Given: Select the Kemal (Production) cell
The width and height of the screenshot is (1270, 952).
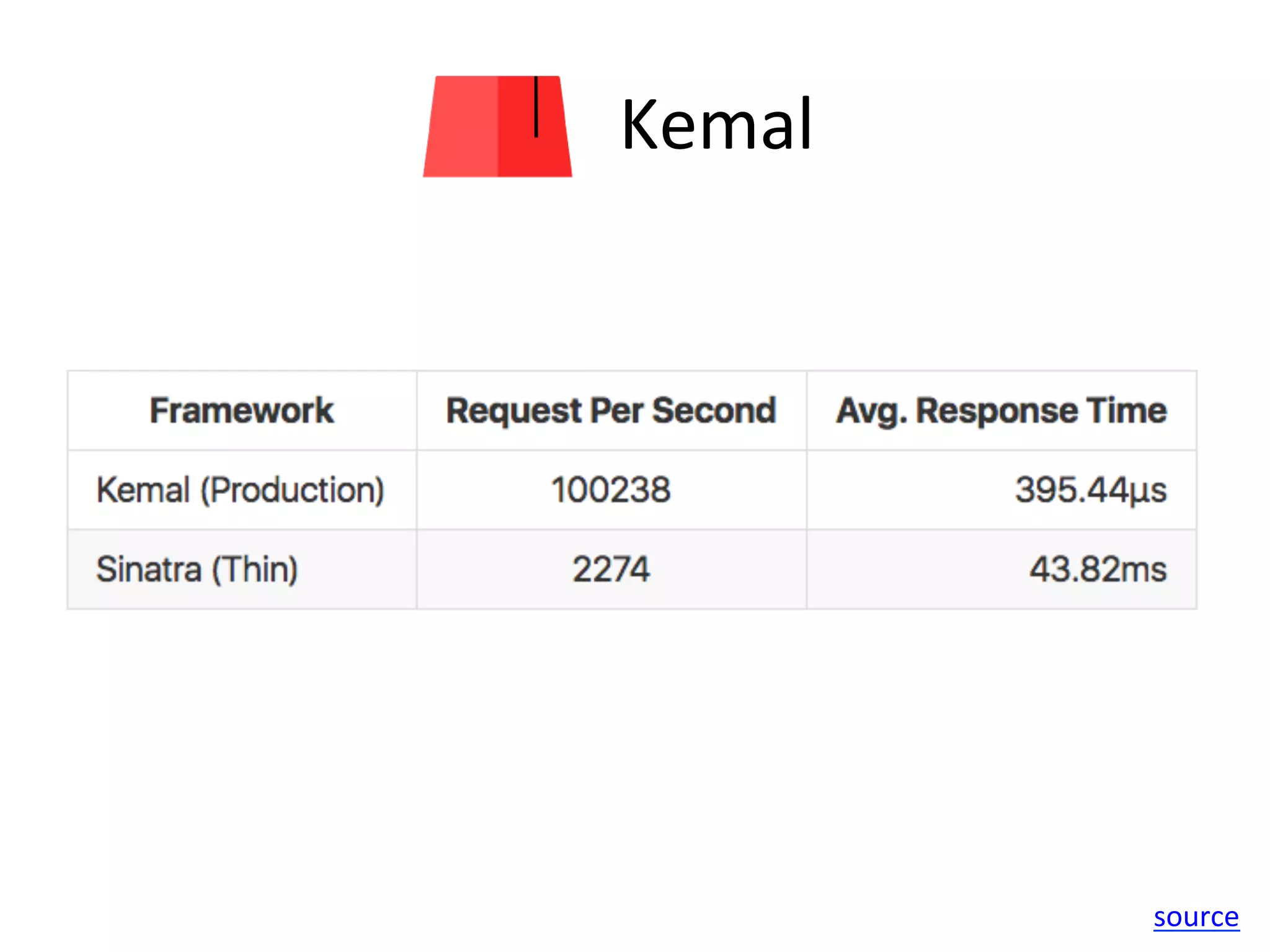Looking at the screenshot, I should coord(241,490).
